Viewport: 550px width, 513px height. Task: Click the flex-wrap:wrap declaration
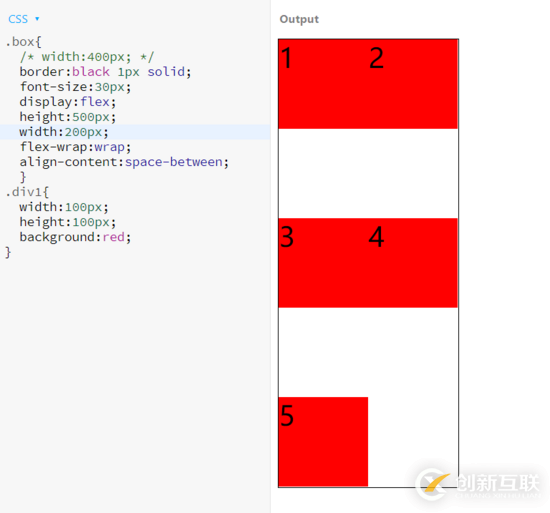point(75,147)
